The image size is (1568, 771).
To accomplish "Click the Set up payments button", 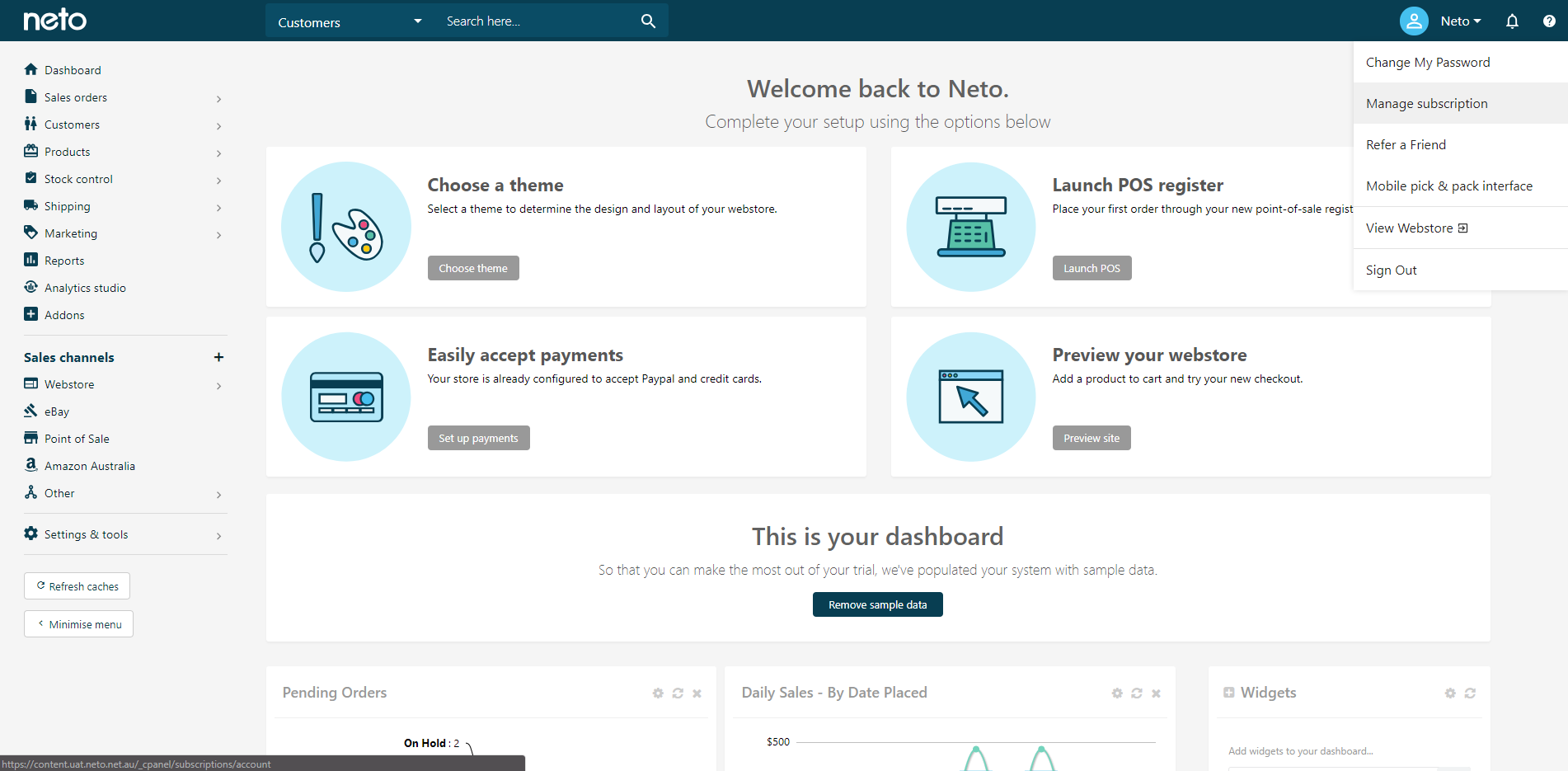I will click(x=478, y=438).
